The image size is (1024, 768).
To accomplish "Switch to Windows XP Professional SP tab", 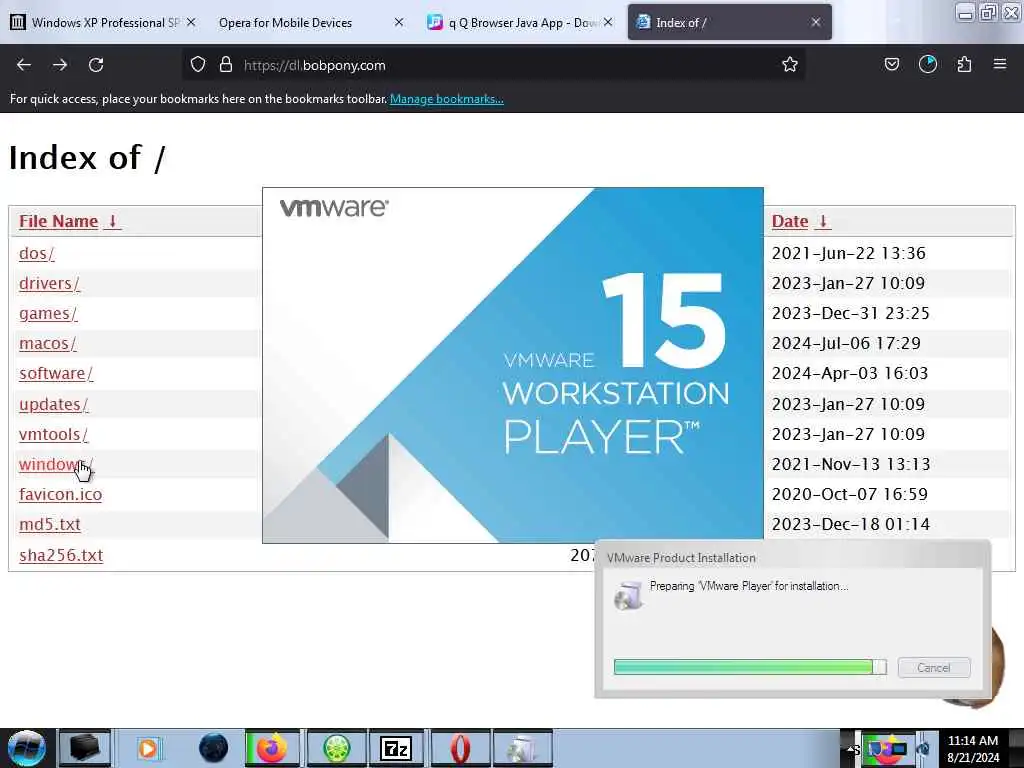I will click(x=105, y=22).
